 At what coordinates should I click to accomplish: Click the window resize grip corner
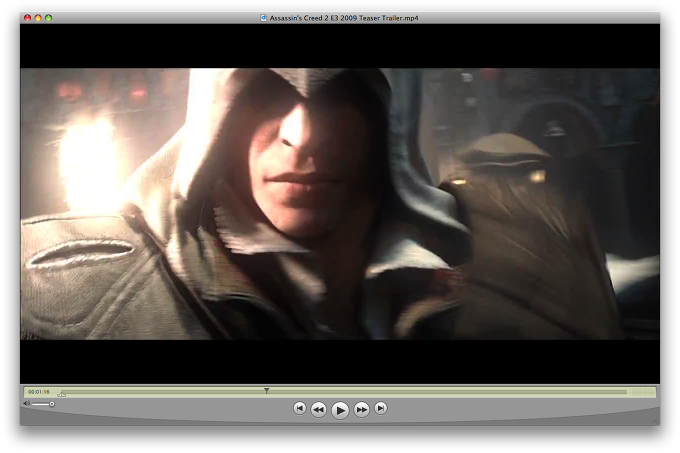click(x=655, y=420)
